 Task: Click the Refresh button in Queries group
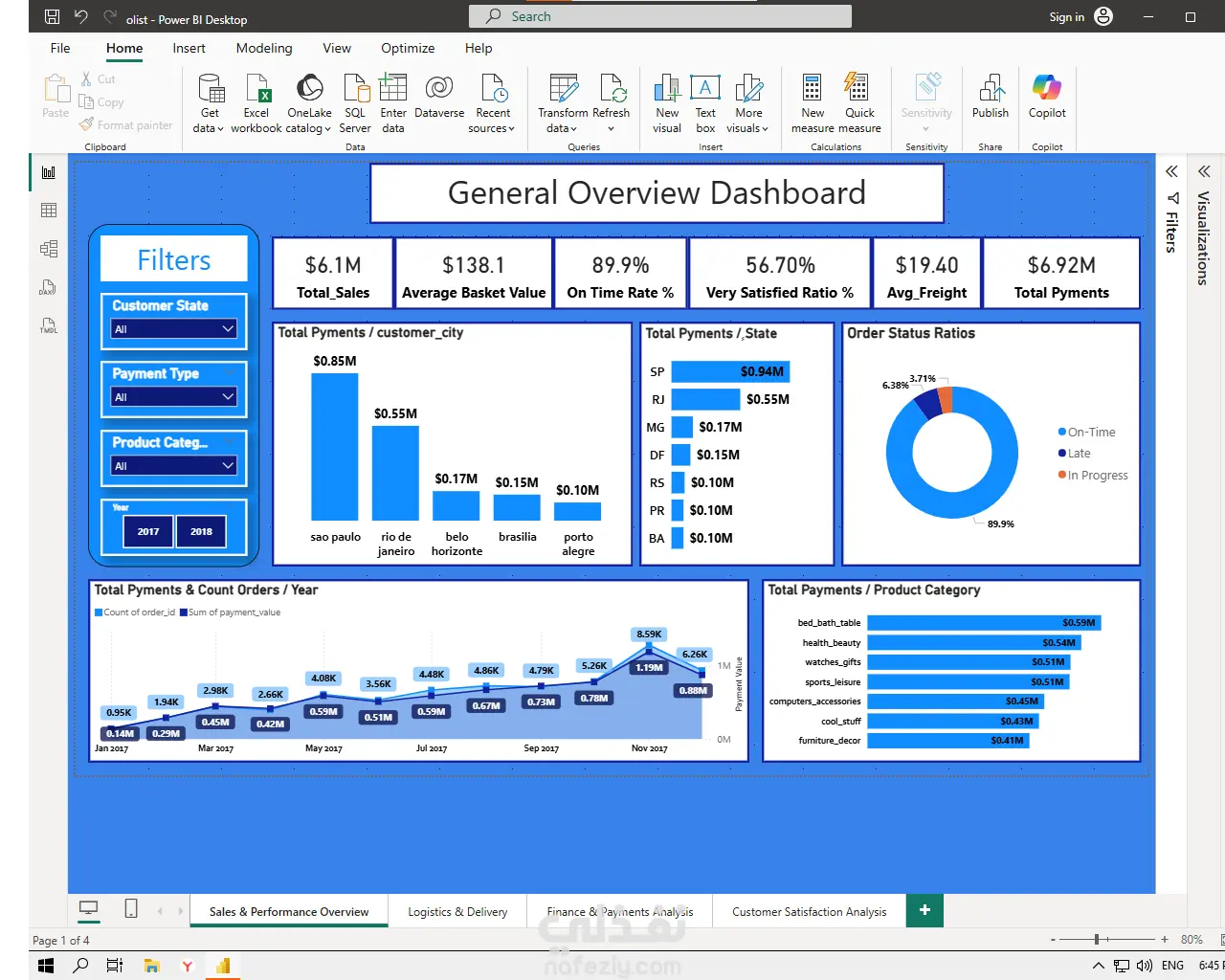[x=611, y=103]
